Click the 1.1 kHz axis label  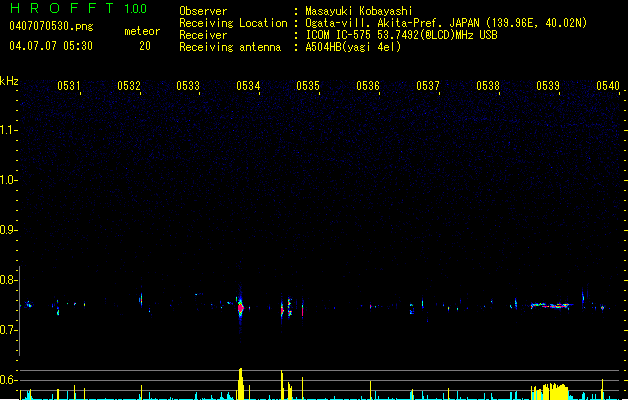[x=8, y=130]
